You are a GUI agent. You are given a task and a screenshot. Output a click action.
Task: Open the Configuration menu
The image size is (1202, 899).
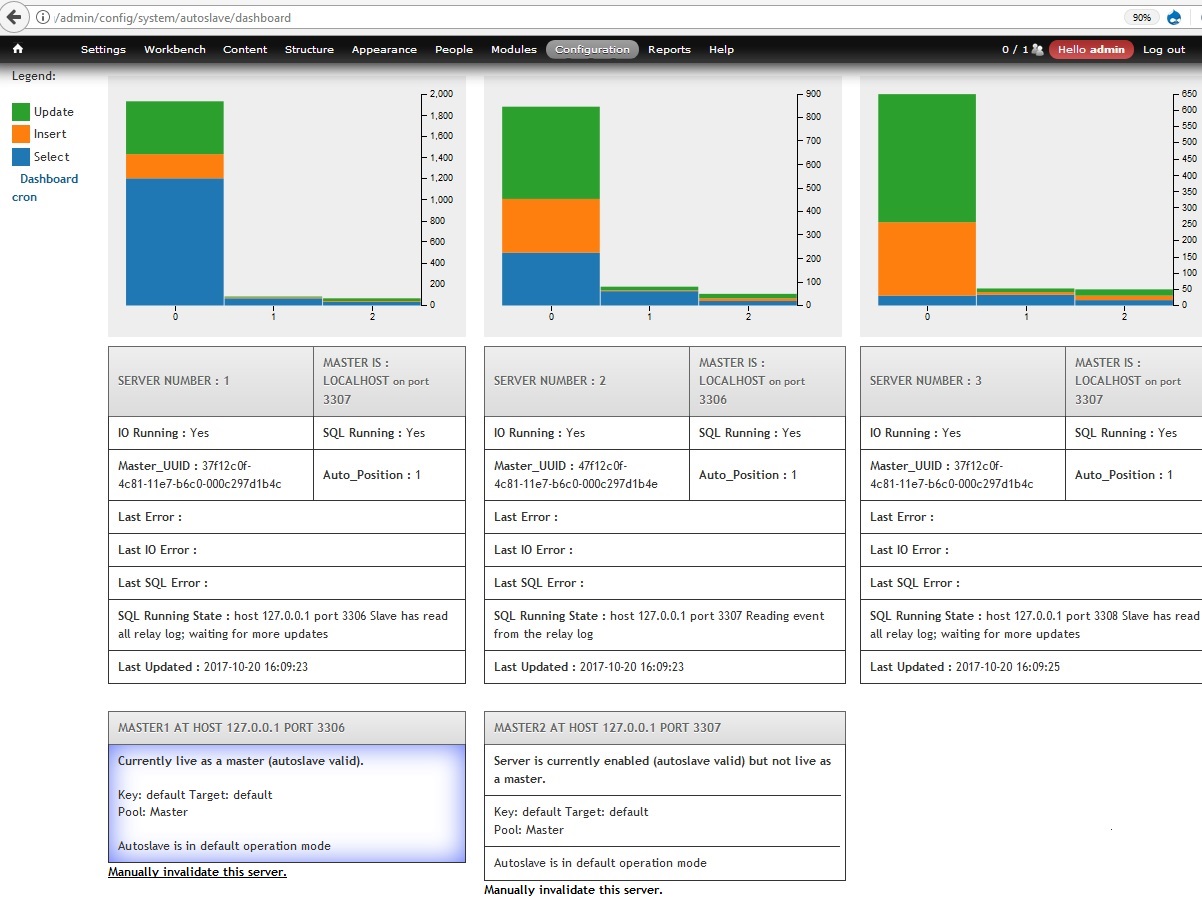coord(592,49)
